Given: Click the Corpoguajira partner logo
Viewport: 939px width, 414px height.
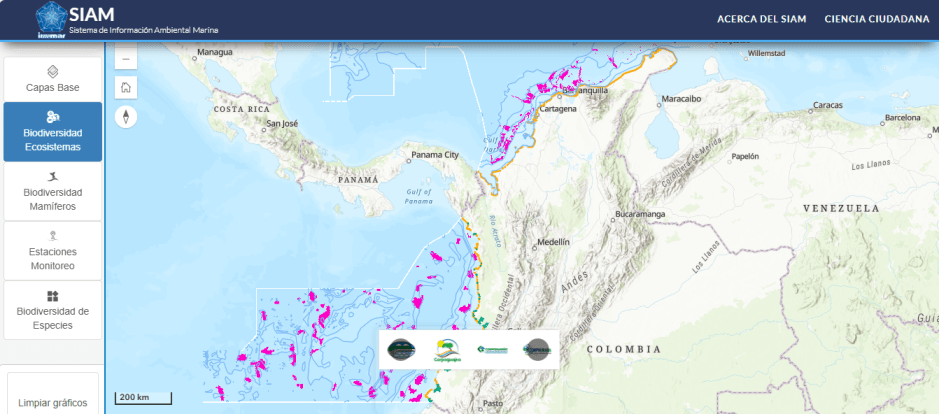Looking at the screenshot, I should pos(447,349).
